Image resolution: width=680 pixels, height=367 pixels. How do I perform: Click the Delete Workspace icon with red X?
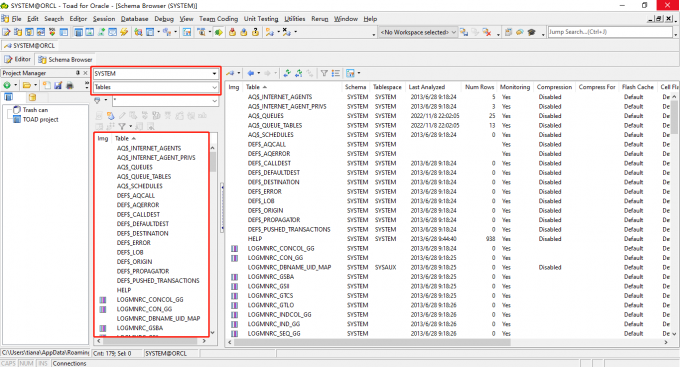487,32
